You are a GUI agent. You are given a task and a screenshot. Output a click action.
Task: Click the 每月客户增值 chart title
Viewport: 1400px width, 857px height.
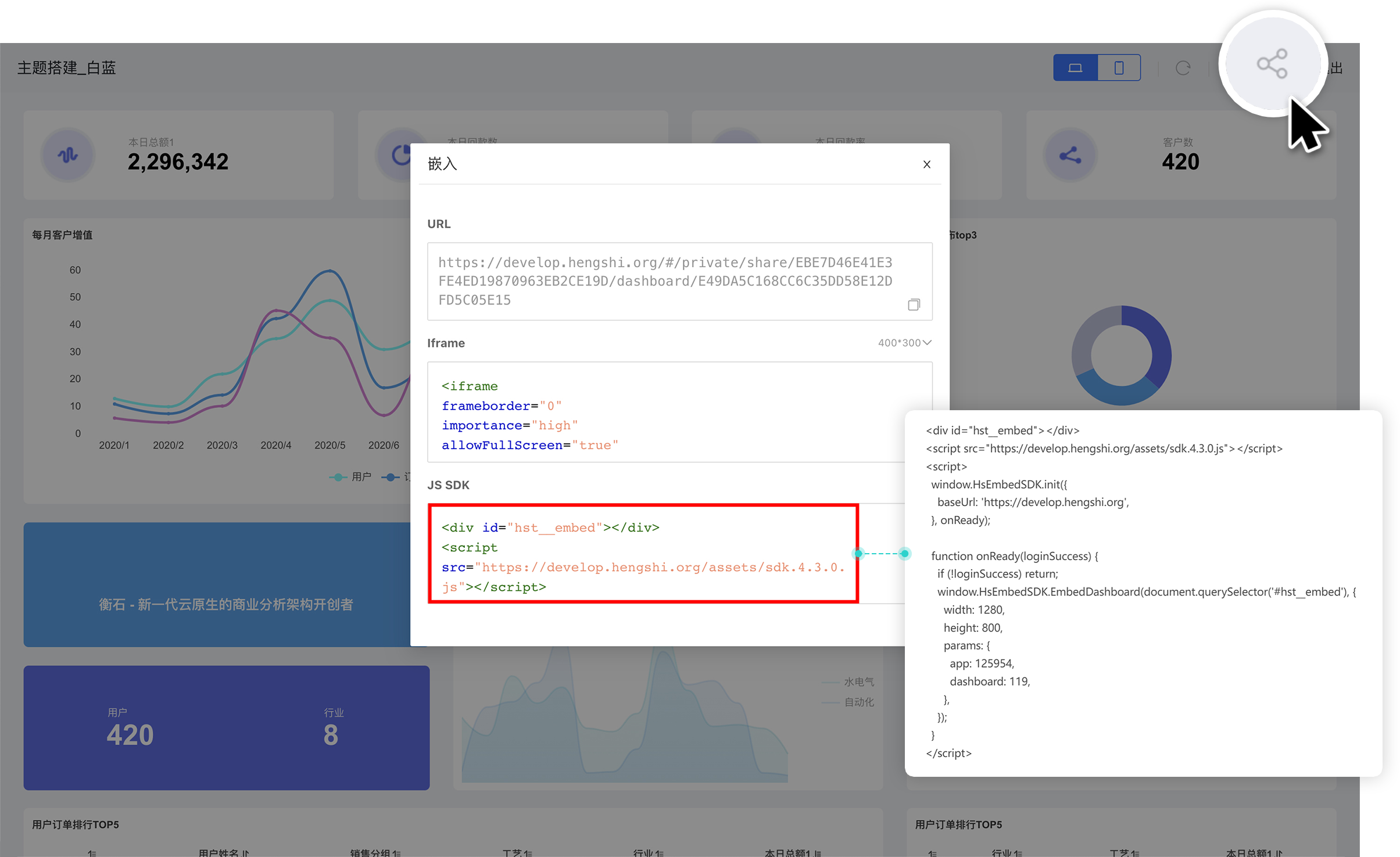[x=62, y=235]
